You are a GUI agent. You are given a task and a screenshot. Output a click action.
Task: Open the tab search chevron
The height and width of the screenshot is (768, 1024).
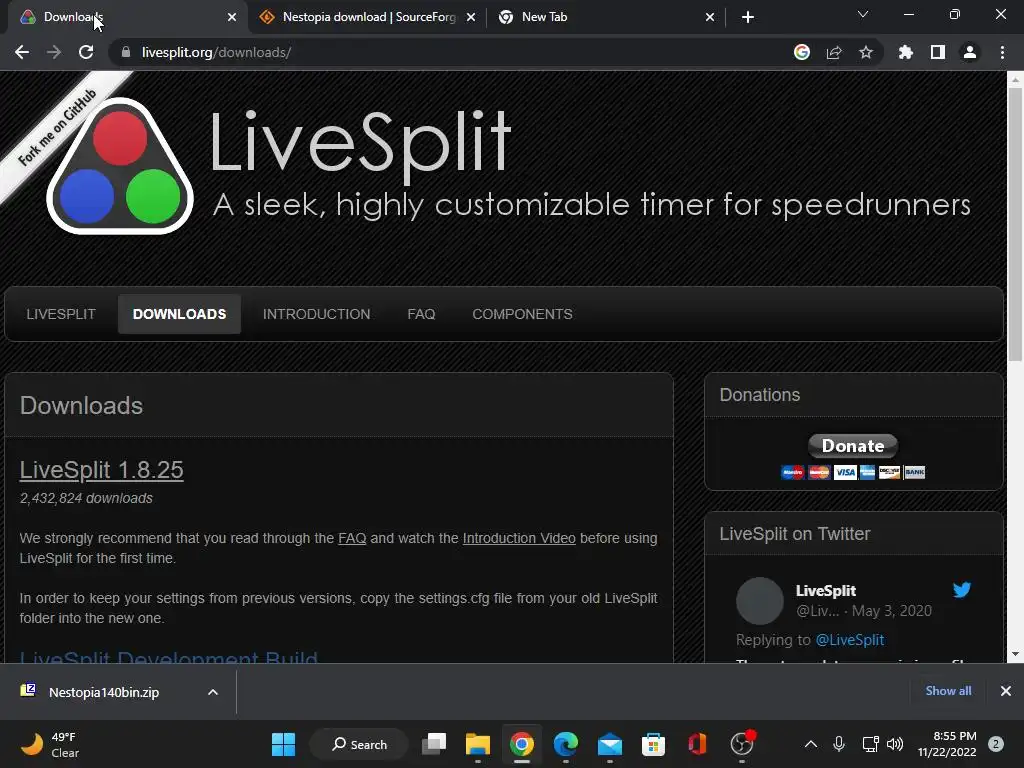(x=863, y=14)
